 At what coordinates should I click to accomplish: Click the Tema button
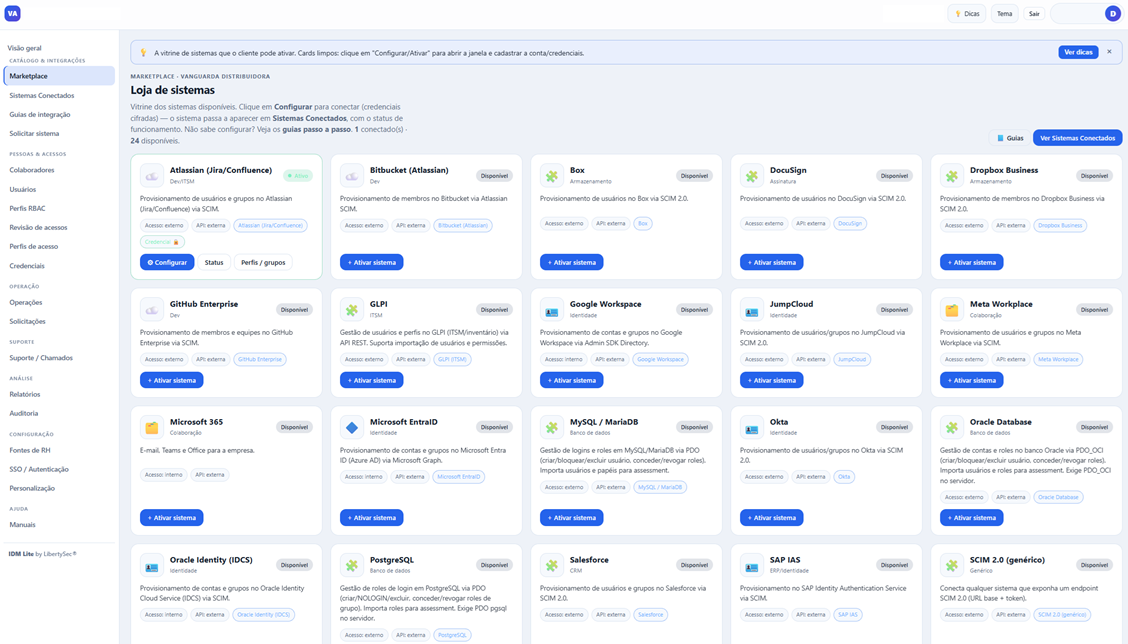(x=1004, y=14)
